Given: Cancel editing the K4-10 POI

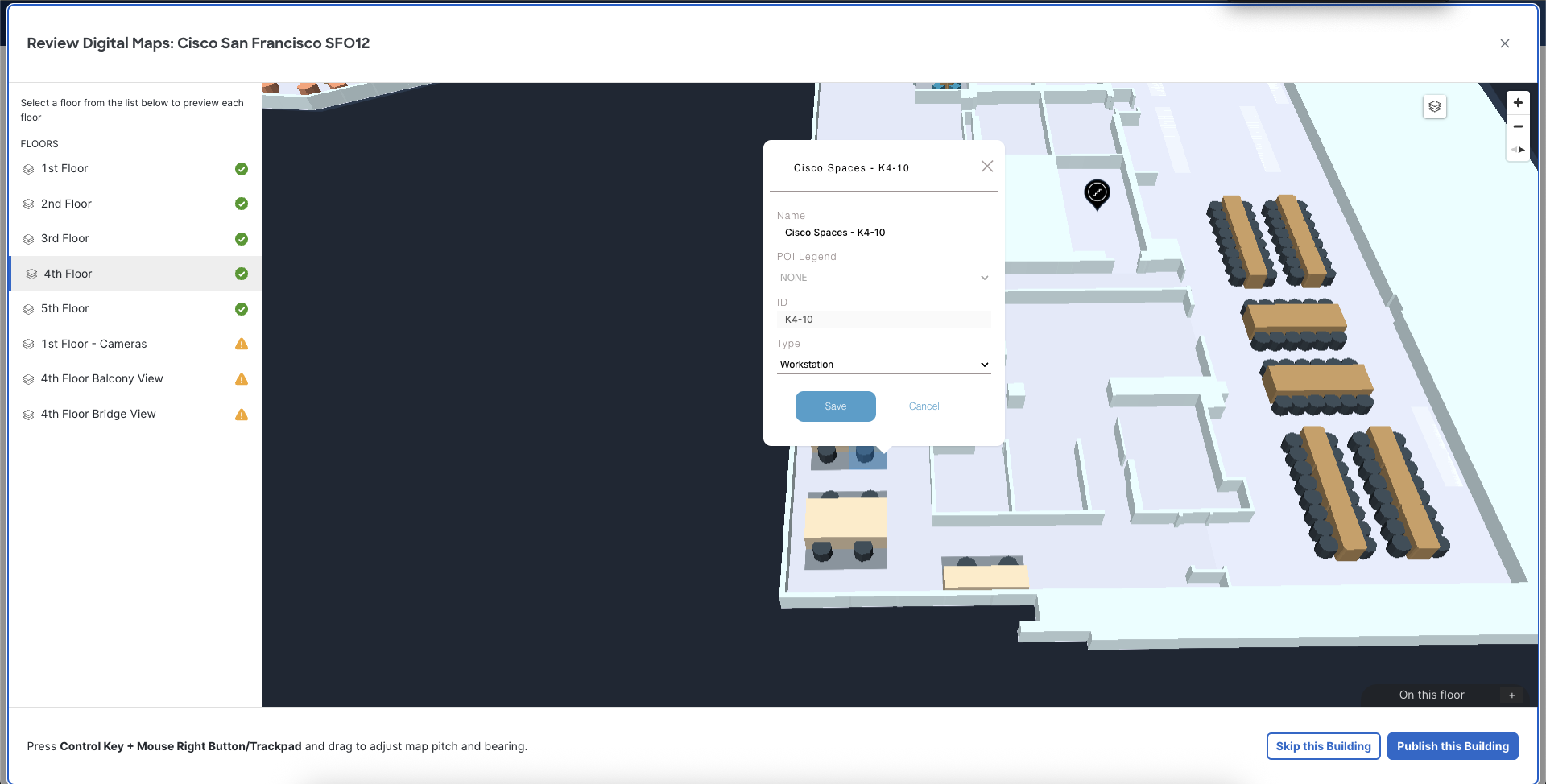Looking at the screenshot, I should pyautogui.click(x=924, y=406).
